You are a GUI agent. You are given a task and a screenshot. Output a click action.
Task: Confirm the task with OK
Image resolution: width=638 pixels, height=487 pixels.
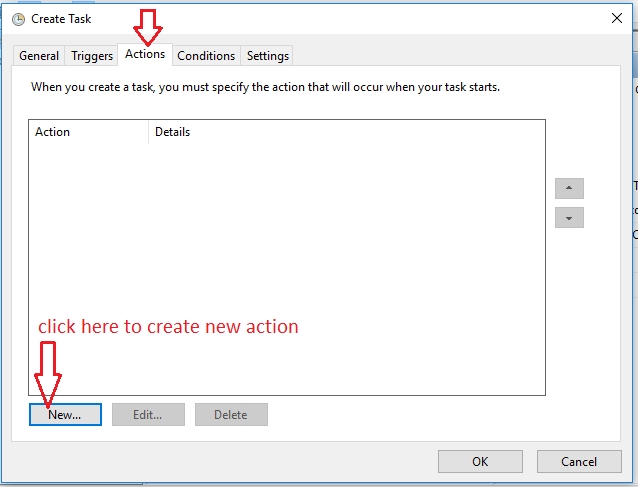[x=480, y=461]
